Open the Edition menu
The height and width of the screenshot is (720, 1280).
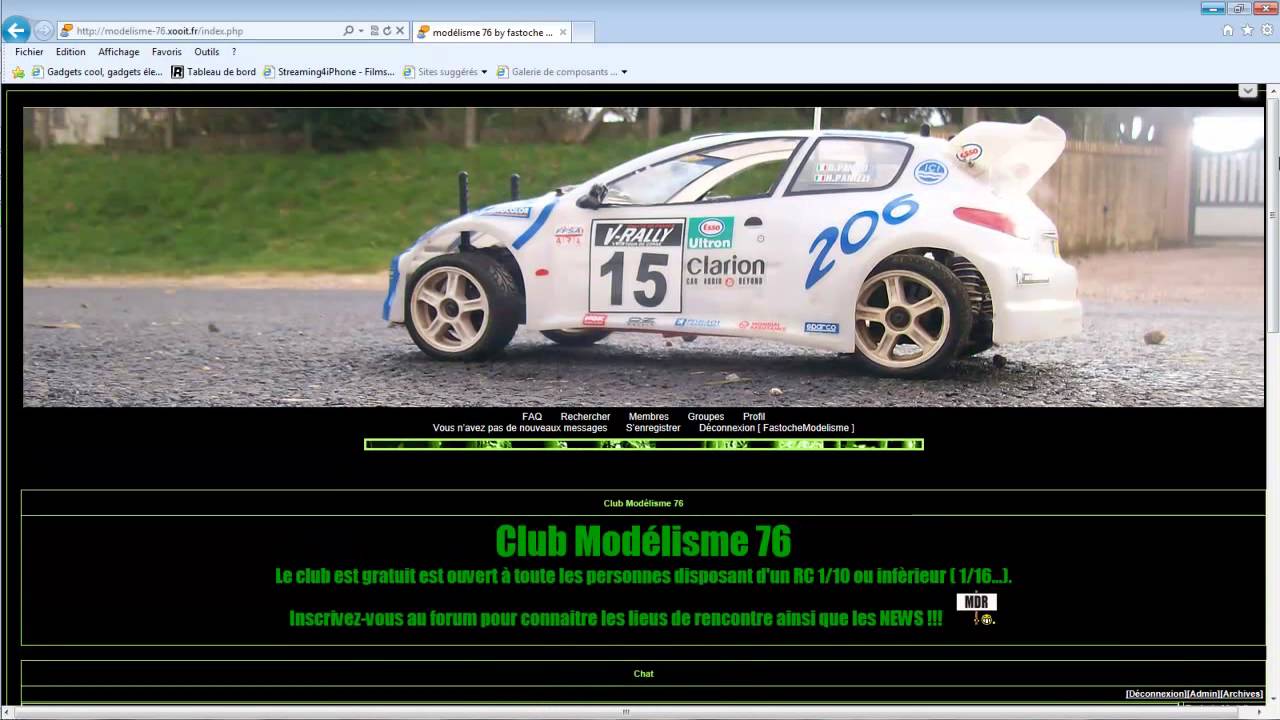70,52
